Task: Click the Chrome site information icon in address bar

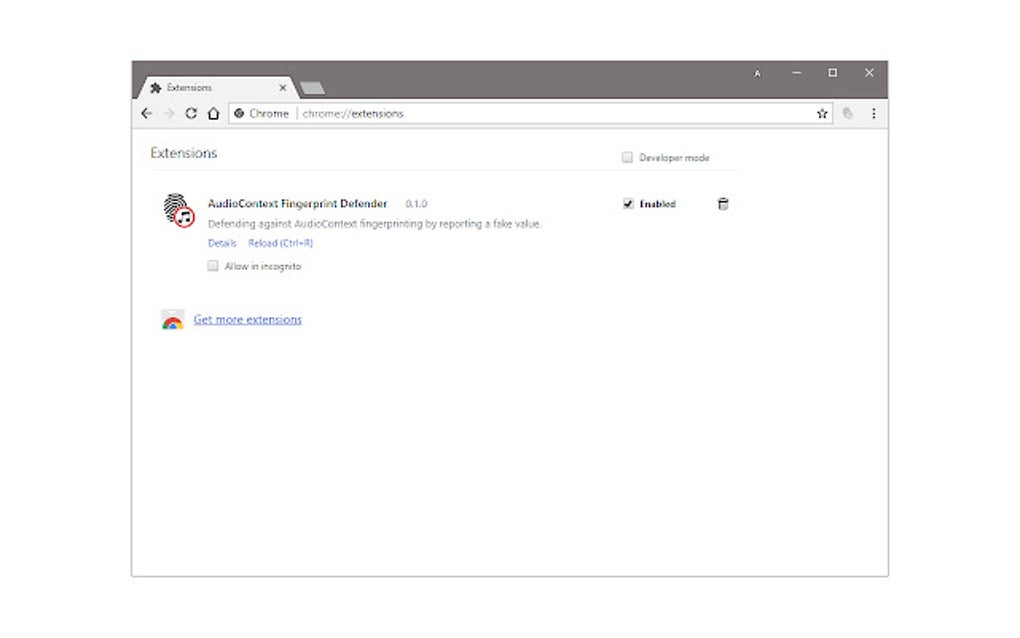Action: coord(238,113)
